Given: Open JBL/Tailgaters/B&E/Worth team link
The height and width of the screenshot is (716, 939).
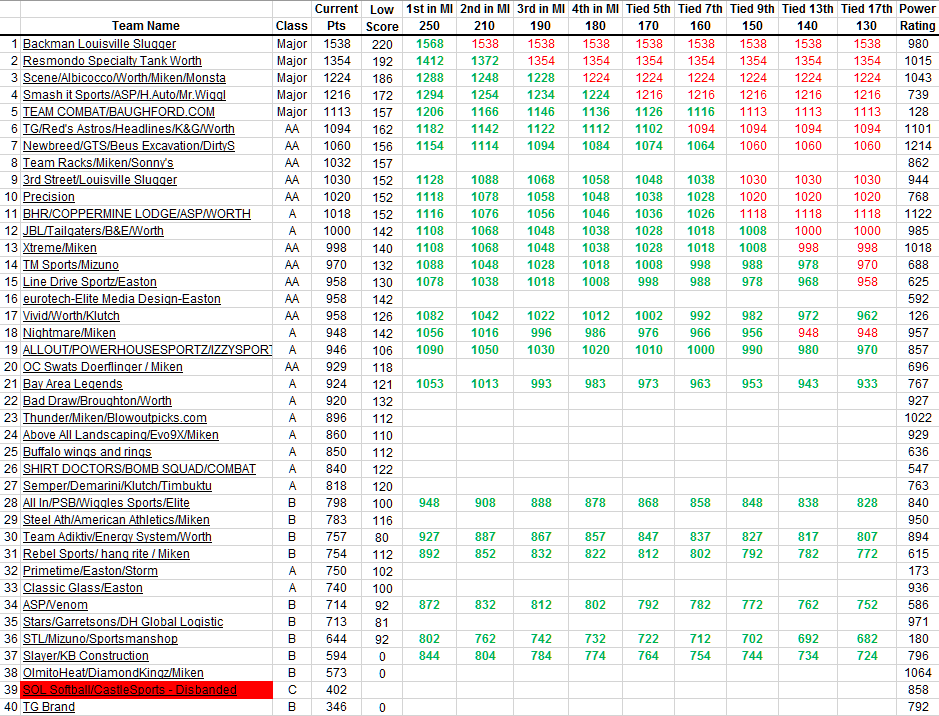Looking at the screenshot, I should click(93, 230).
